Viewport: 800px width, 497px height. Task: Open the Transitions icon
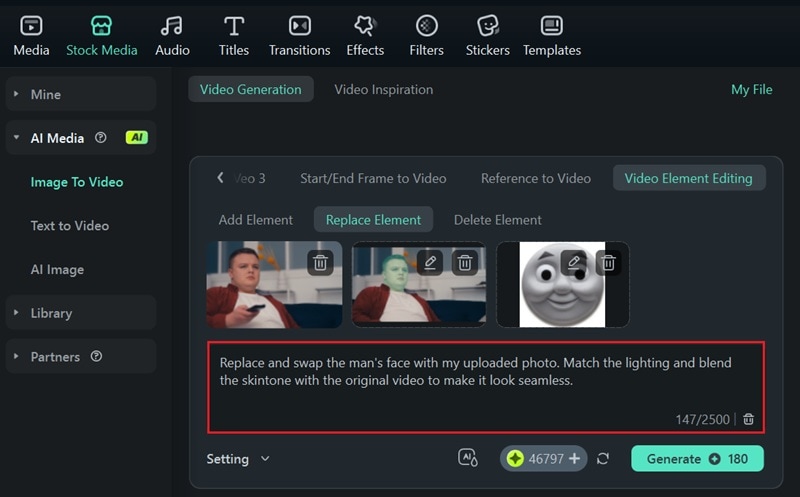click(x=299, y=26)
